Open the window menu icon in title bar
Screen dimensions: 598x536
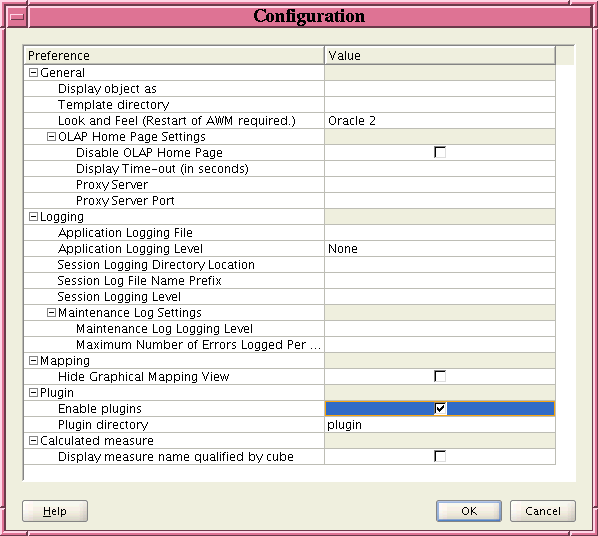tap(17, 17)
